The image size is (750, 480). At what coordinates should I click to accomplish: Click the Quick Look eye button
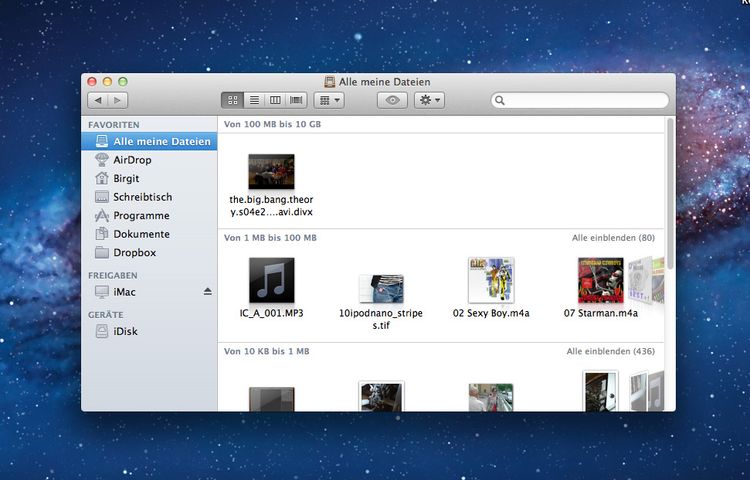coord(392,100)
